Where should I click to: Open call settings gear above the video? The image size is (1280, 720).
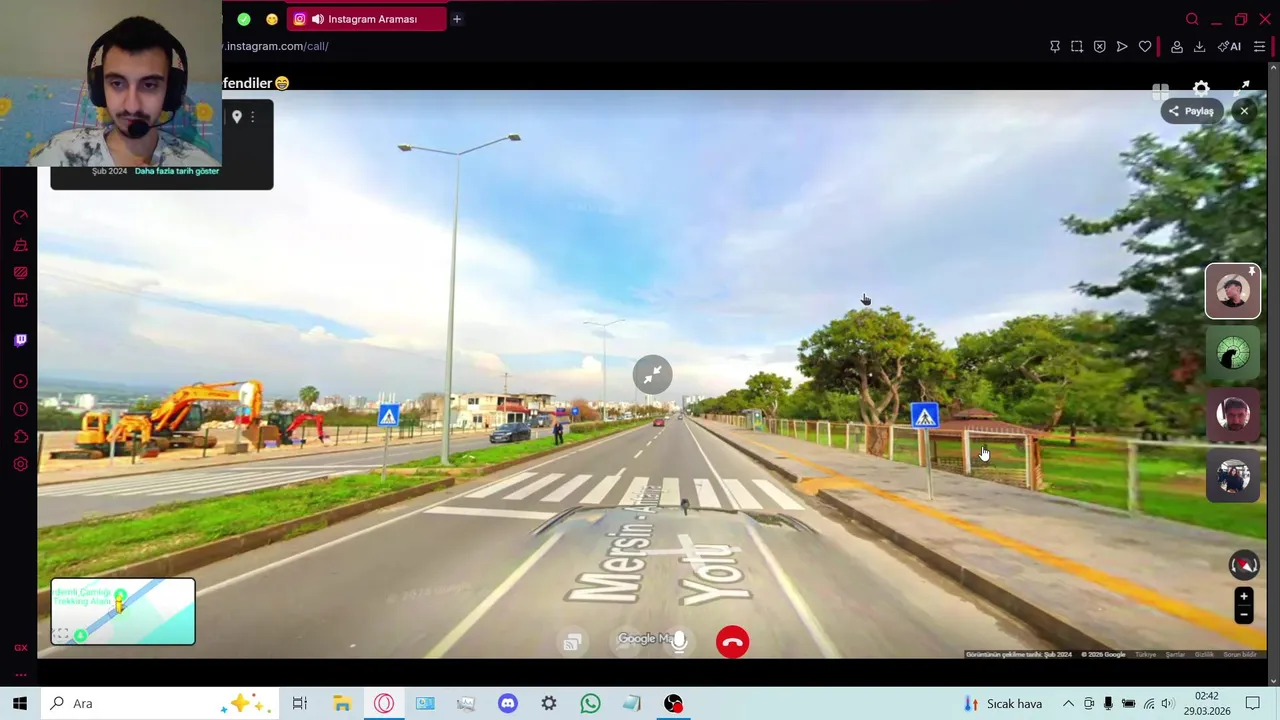pos(1201,89)
